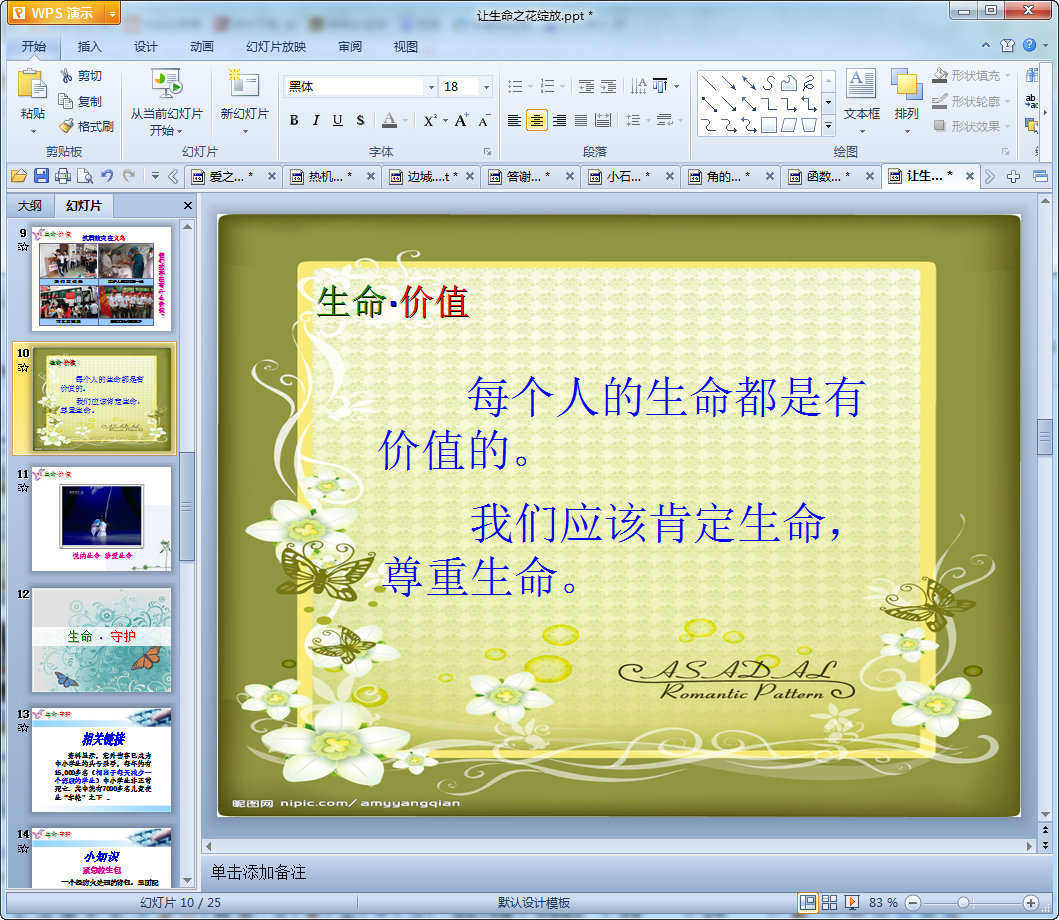
Task: Save the presentation with the floppy disk icon
Action: (41, 176)
